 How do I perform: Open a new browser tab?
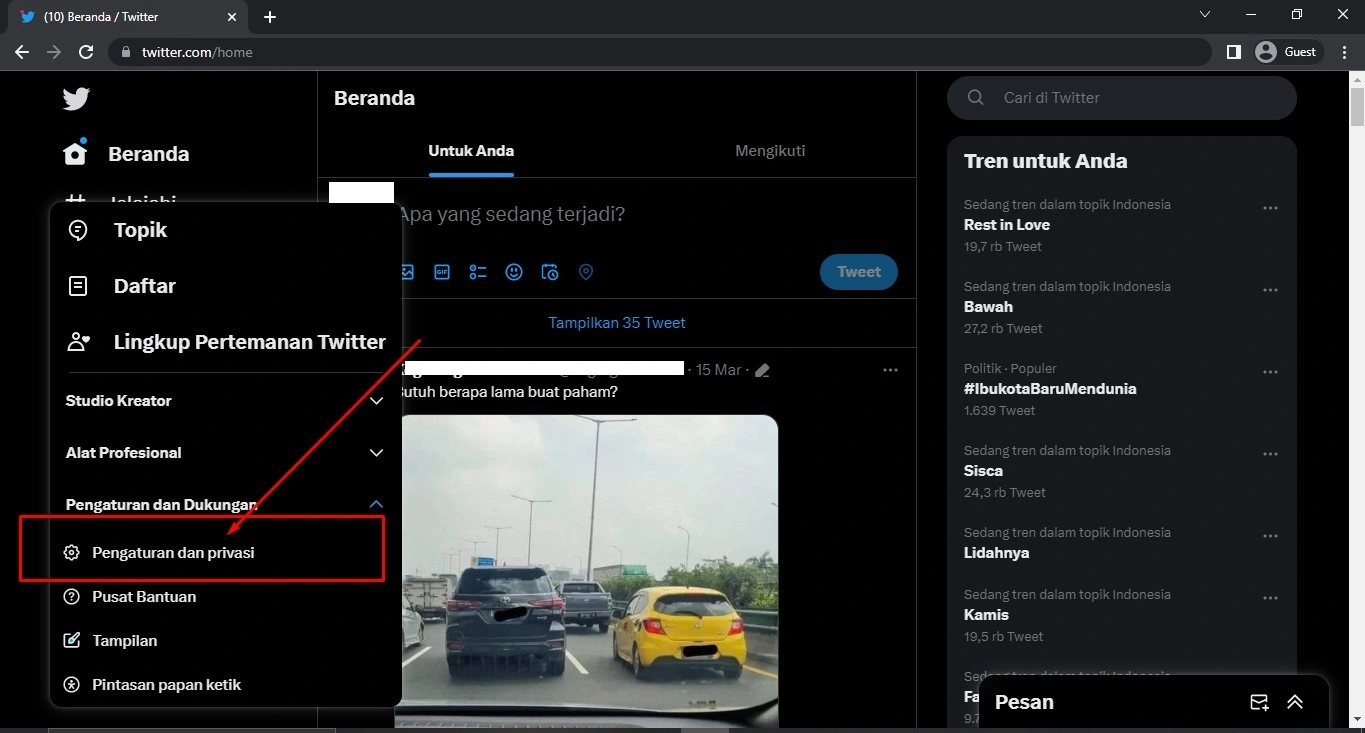270,17
